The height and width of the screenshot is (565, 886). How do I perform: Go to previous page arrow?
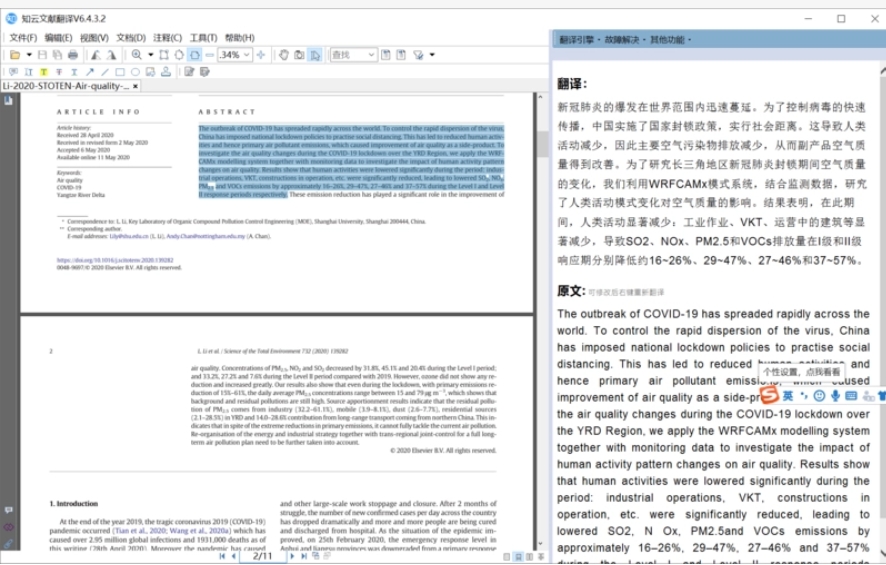[x=233, y=556]
